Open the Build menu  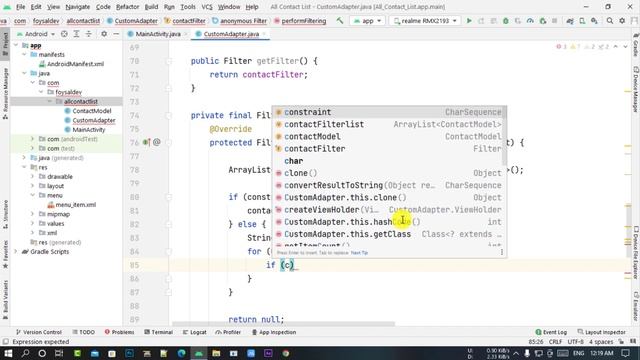[151, 7]
